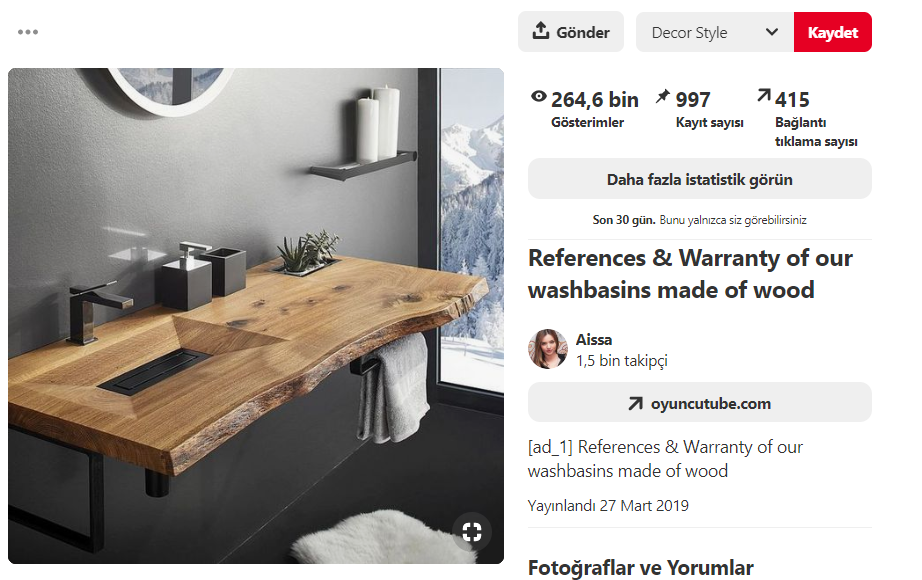The image size is (922, 580).
Task: Click the Kaydet save button
Action: [x=833, y=32]
